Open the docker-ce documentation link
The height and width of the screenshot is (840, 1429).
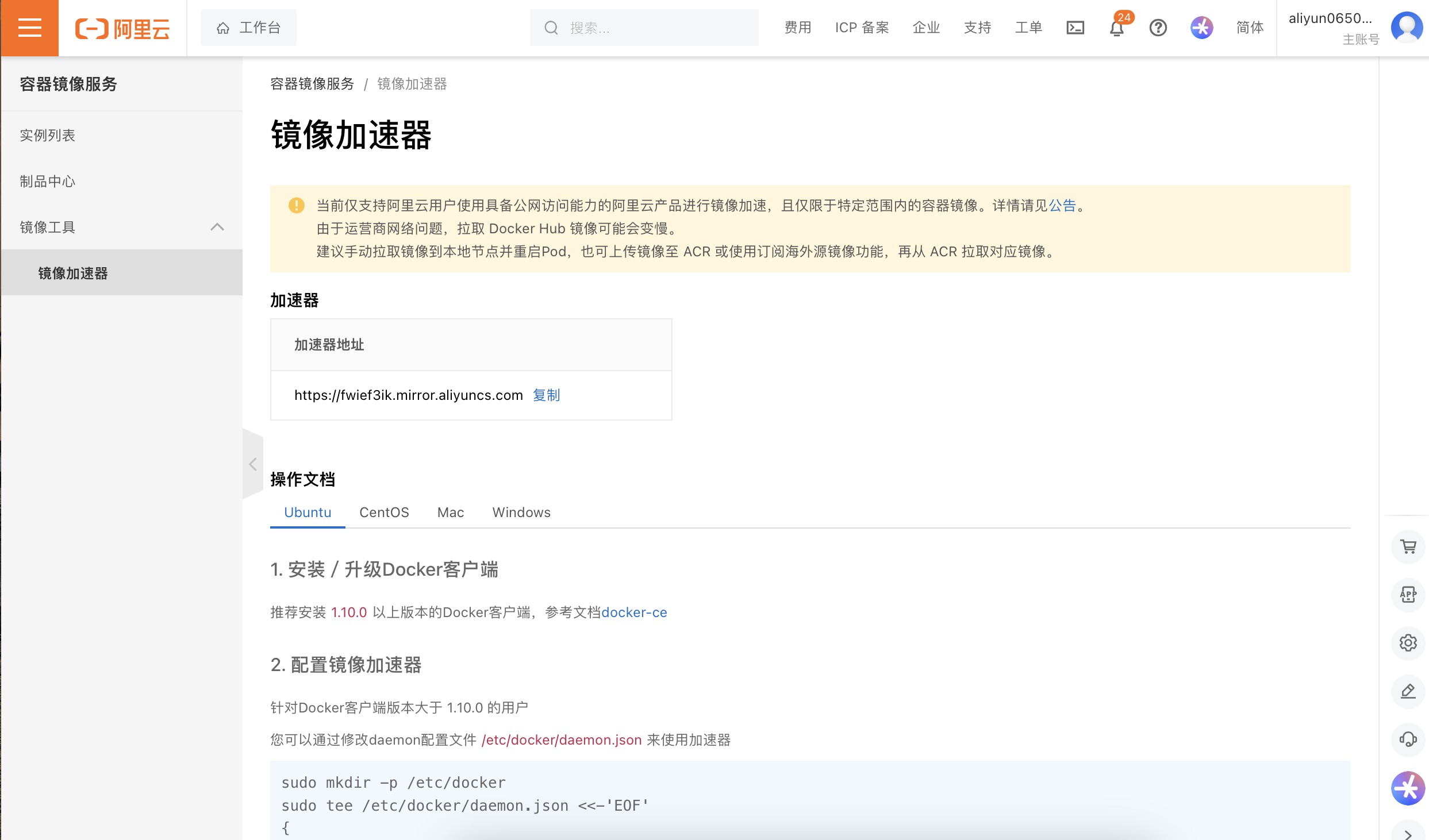click(634, 612)
